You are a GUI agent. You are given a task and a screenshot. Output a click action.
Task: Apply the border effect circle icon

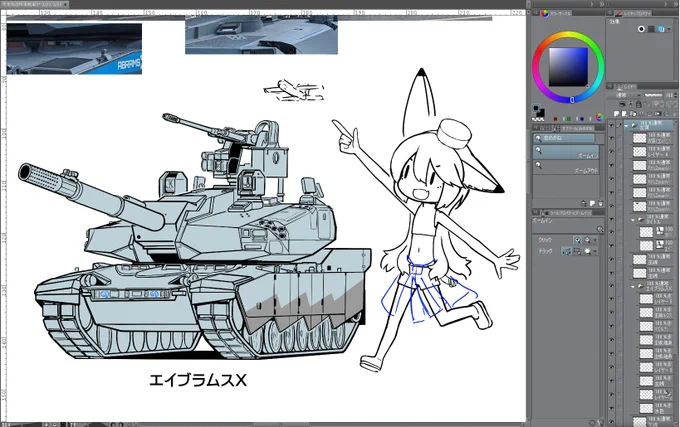(641, 29)
